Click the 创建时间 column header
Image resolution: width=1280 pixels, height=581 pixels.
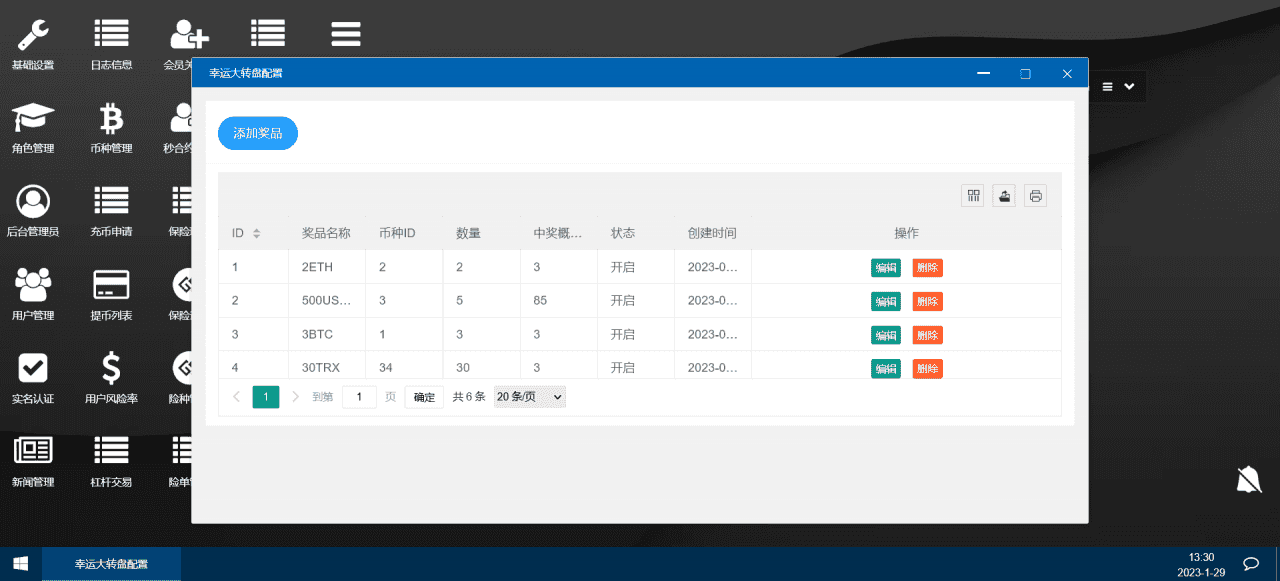712,233
